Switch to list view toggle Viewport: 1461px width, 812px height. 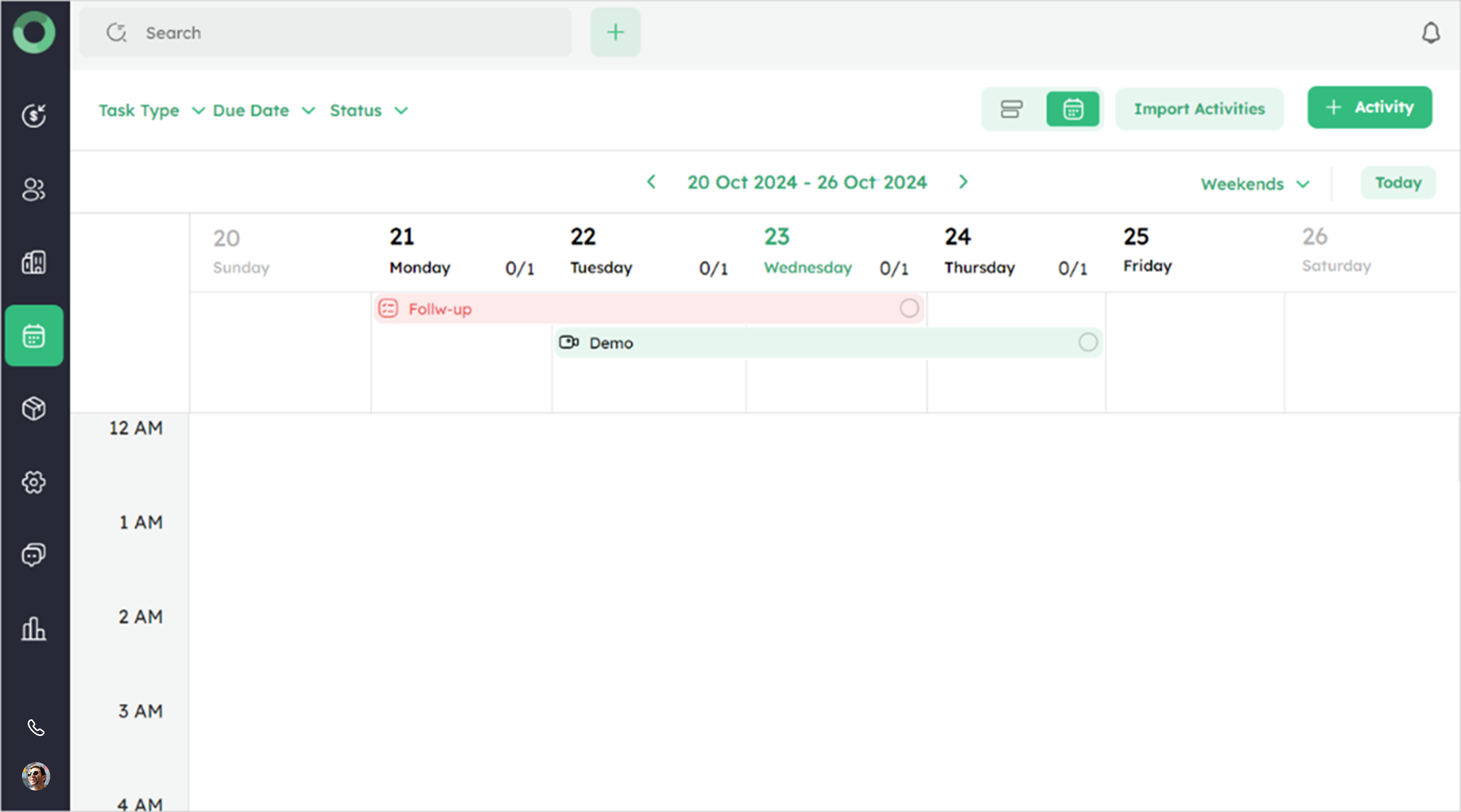1011,109
